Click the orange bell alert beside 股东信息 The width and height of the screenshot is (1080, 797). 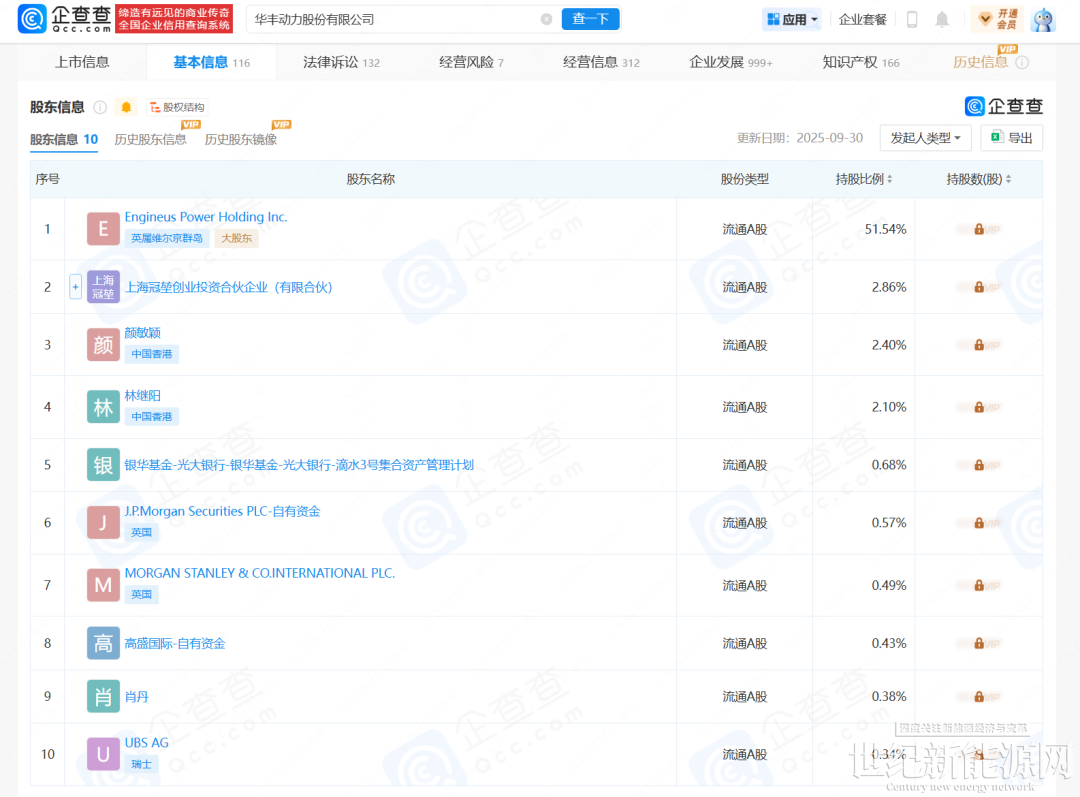tap(126, 107)
